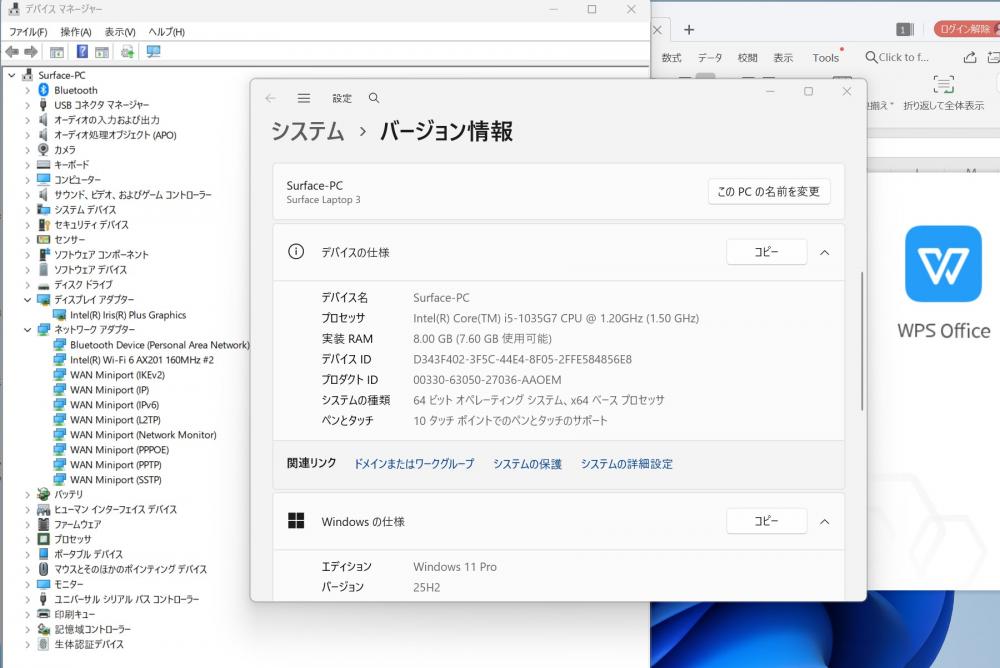Open the 表示(V) menu in Device Manager
The image size is (1000, 668).
pyautogui.click(x=120, y=32)
